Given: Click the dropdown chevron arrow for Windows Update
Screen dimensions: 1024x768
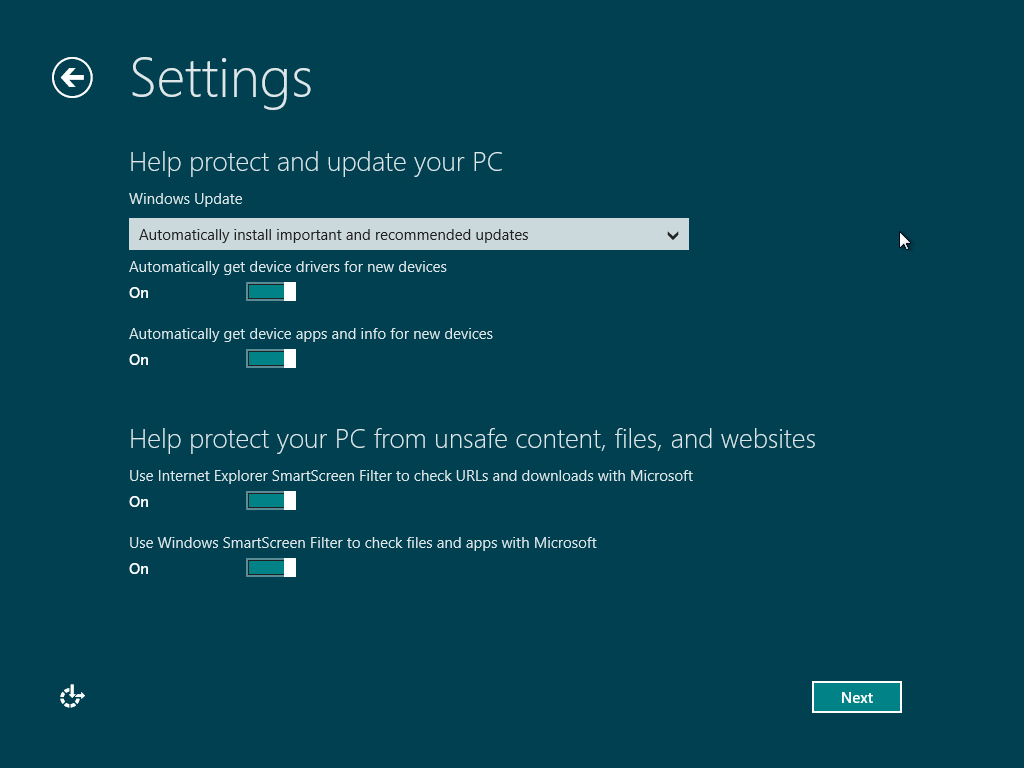Looking at the screenshot, I should 673,235.
